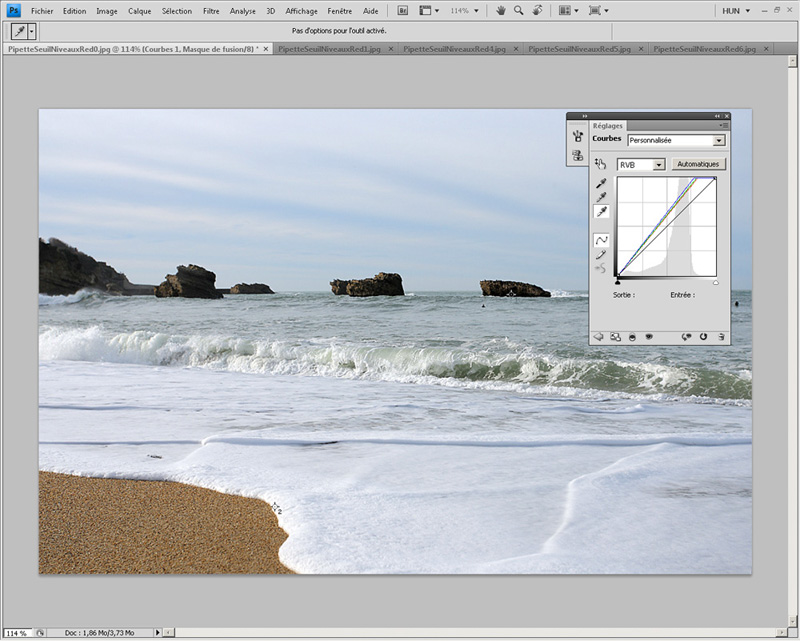
Task: Click the Automatiques button
Action: [698, 164]
